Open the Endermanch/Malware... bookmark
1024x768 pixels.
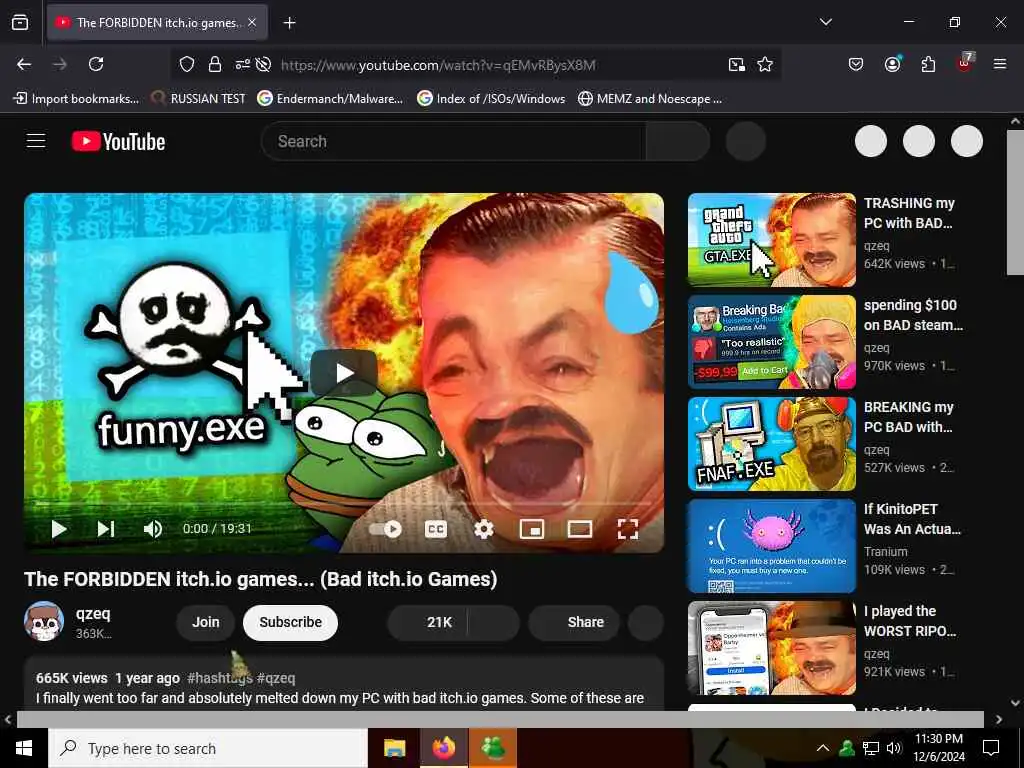coord(330,99)
